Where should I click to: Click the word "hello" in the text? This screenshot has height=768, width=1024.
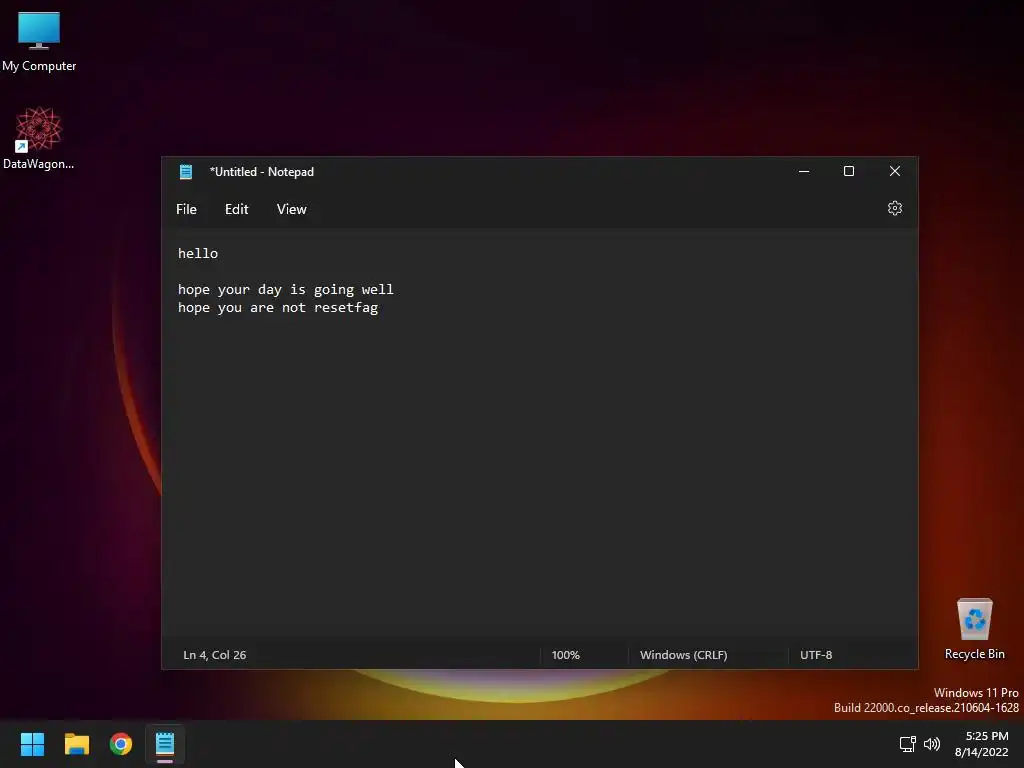(x=198, y=253)
